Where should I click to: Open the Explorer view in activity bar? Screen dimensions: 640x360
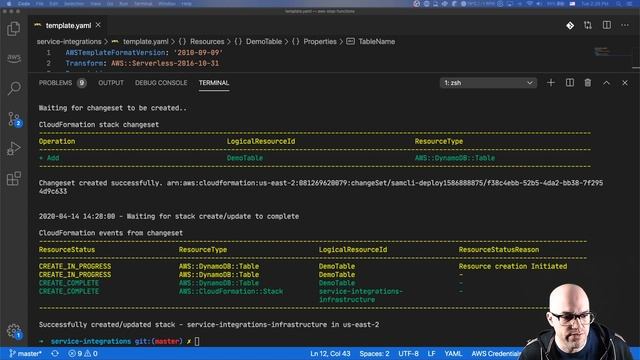tap(13, 29)
